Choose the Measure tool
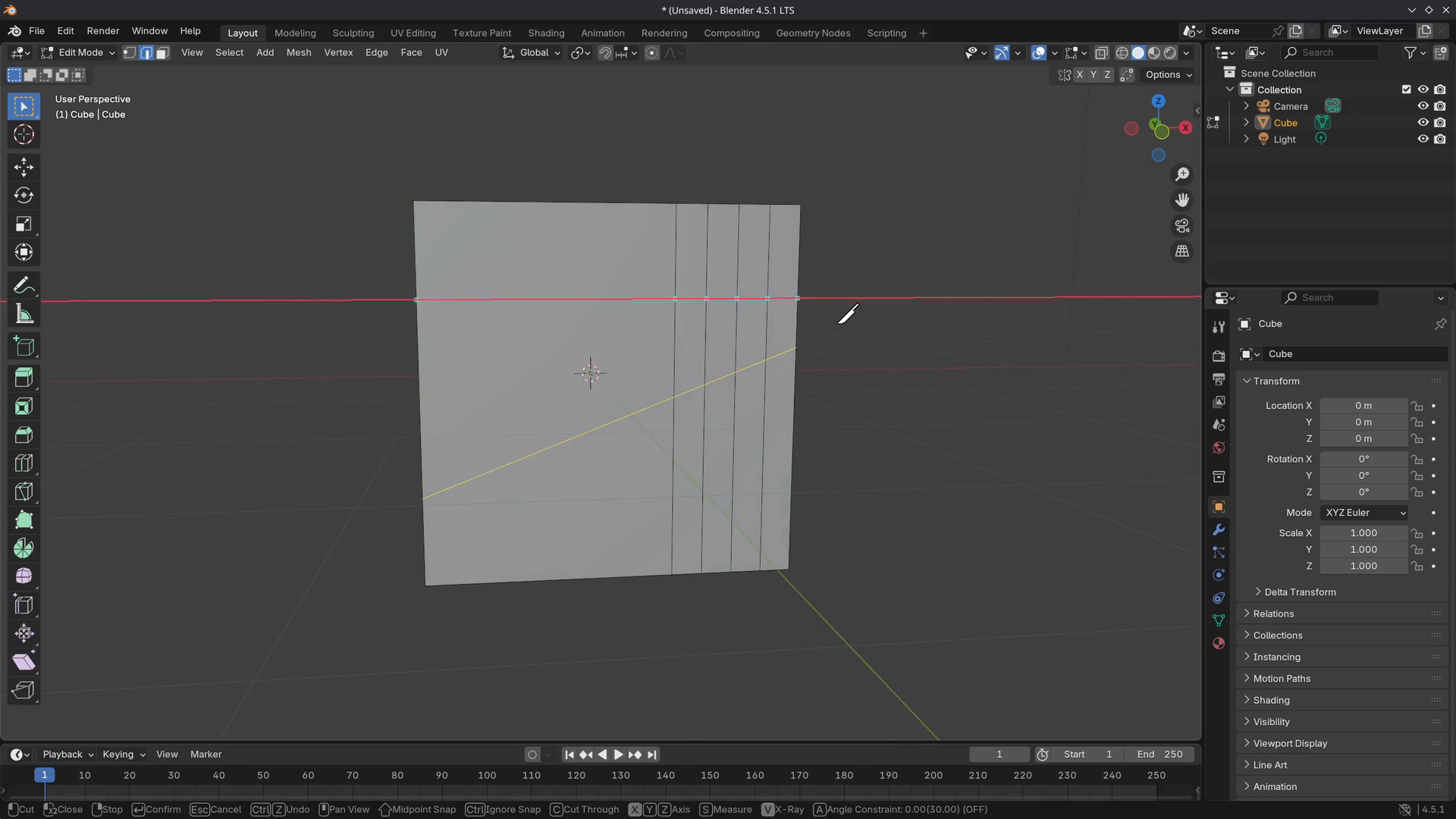 pos(24,315)
